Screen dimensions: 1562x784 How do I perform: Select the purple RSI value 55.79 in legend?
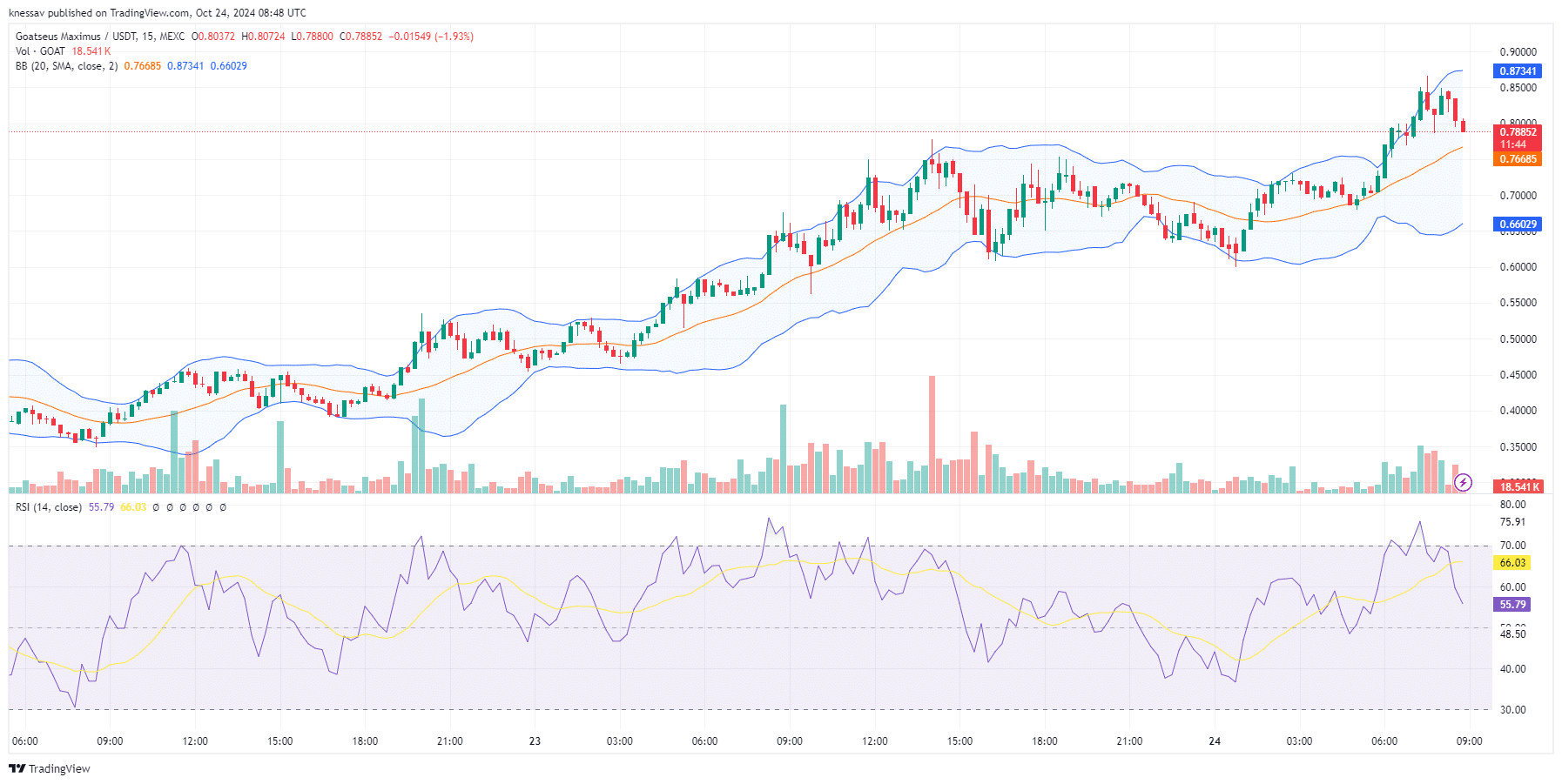(x=101, y=507)
